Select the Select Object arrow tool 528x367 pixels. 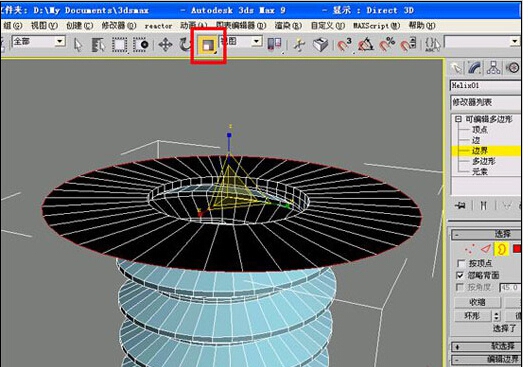[x=78, y=45]
